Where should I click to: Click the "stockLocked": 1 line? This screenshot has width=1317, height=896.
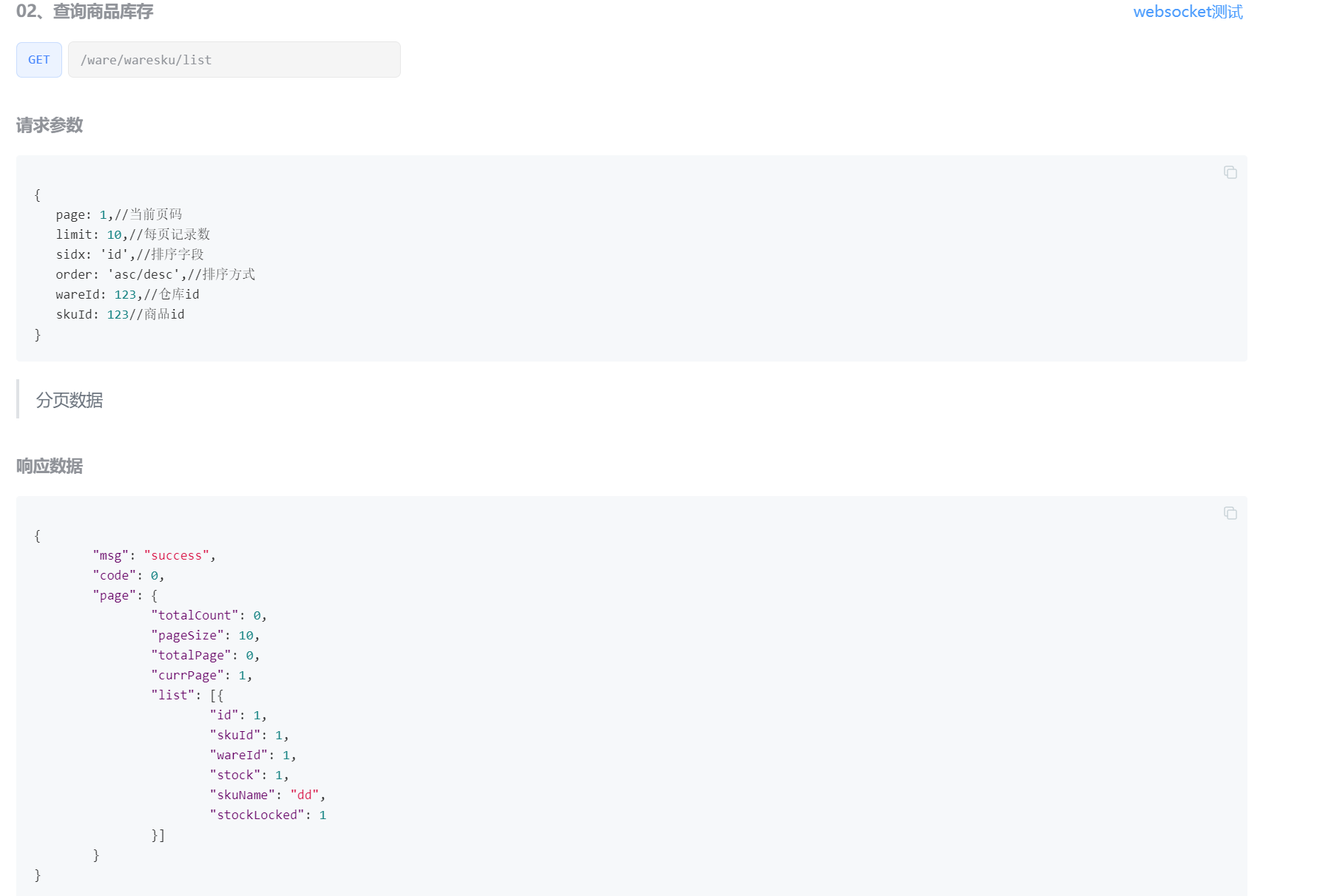click(x=268, y=815)
